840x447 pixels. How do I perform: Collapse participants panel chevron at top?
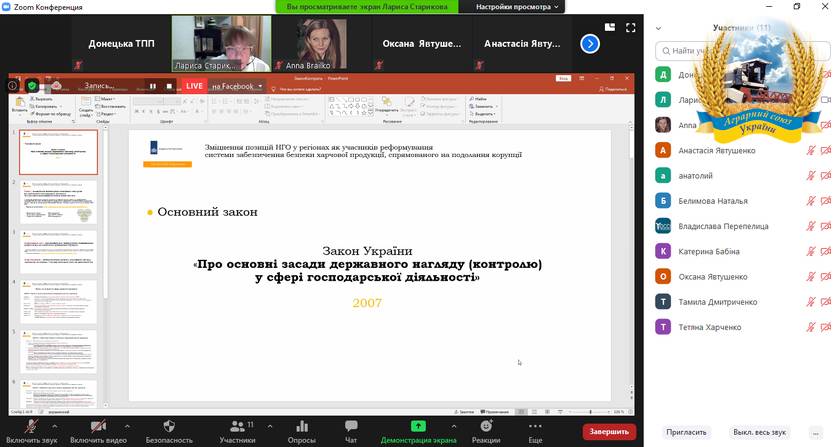658,28
